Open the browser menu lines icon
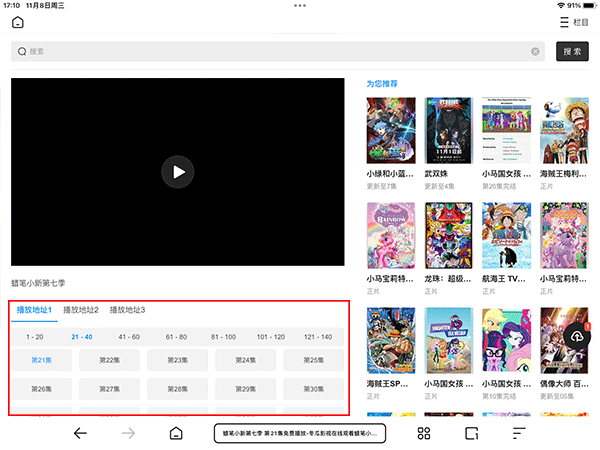This screenshot has height=450, width=600. 519,433
